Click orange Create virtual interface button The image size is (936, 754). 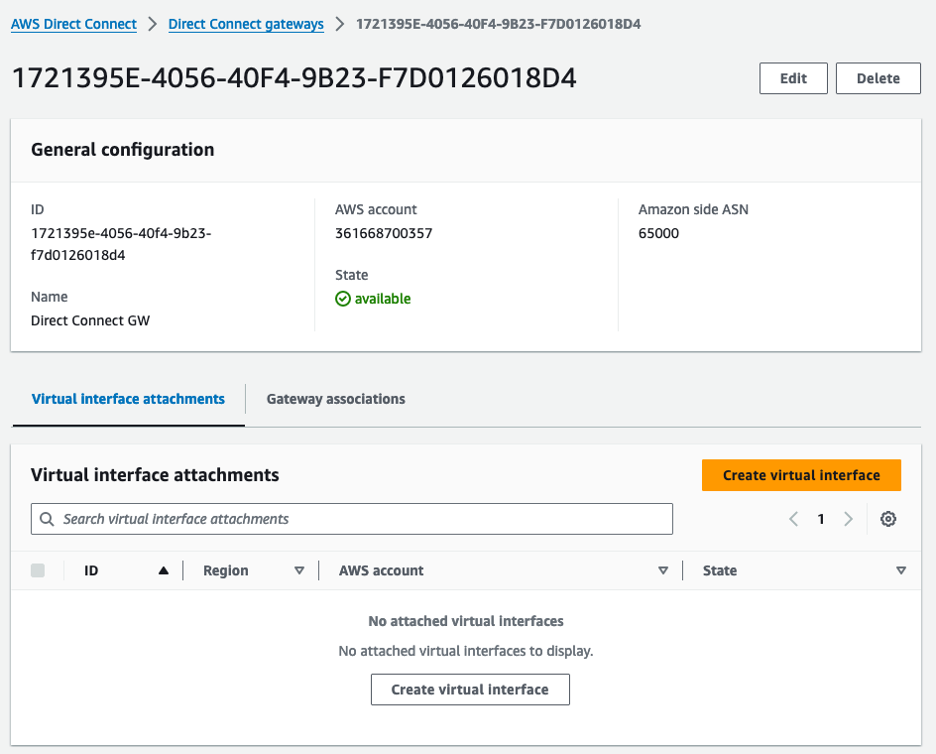(x=801, y=475)
